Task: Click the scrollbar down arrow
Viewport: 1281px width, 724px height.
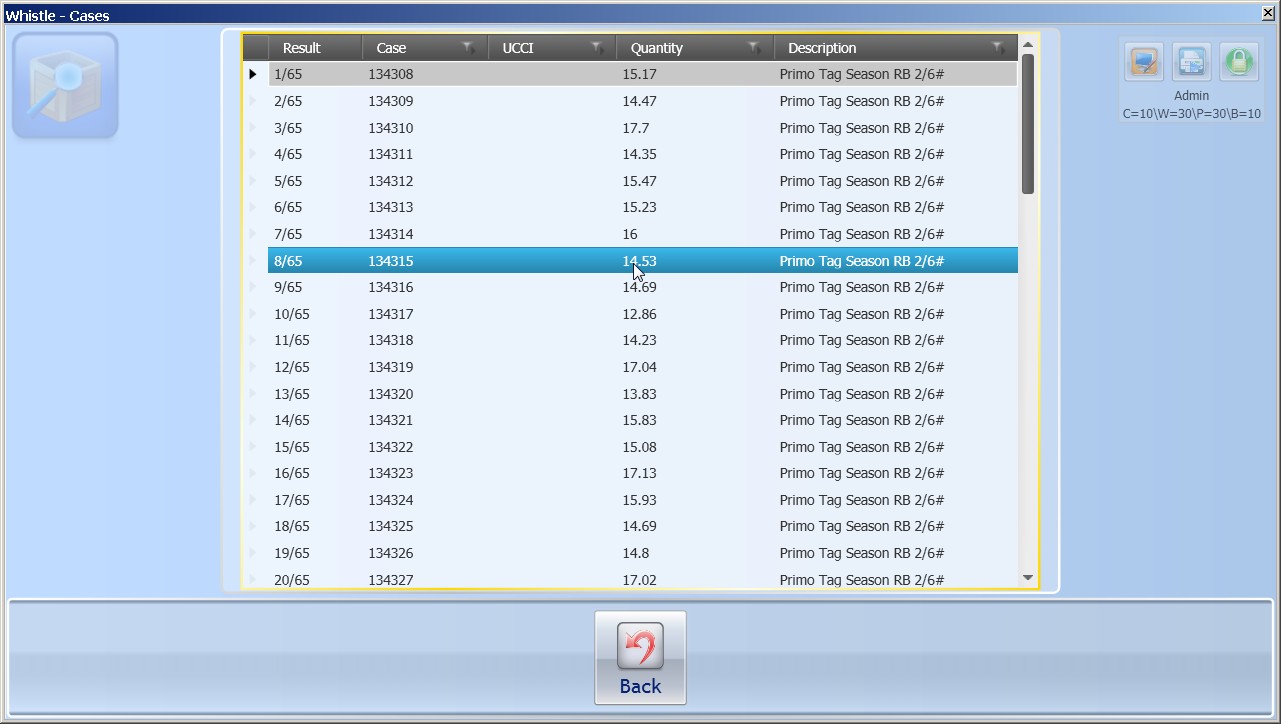Action: pos(1028,578)
